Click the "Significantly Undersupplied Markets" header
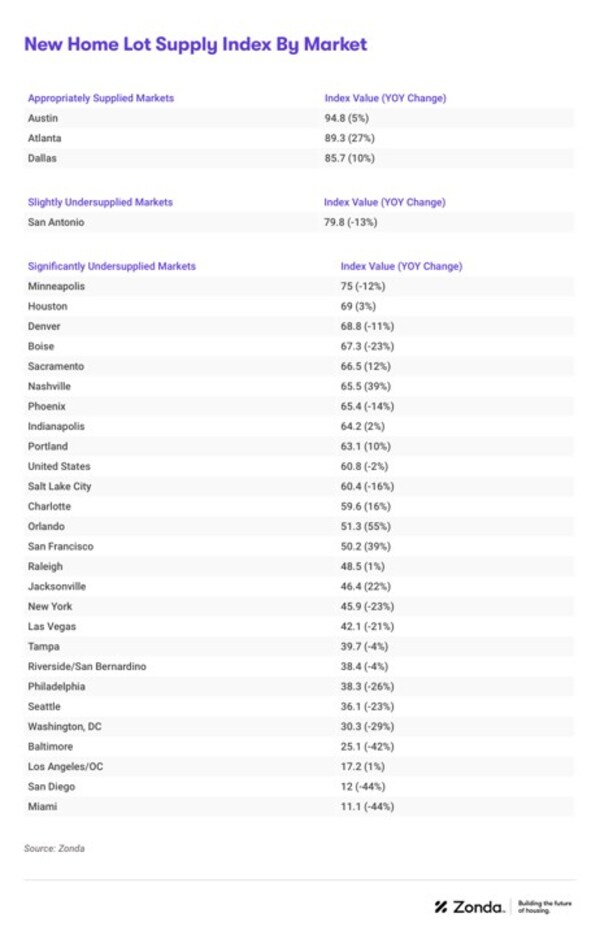This screenshot has width=600, height=935. [x=112, y=266]
